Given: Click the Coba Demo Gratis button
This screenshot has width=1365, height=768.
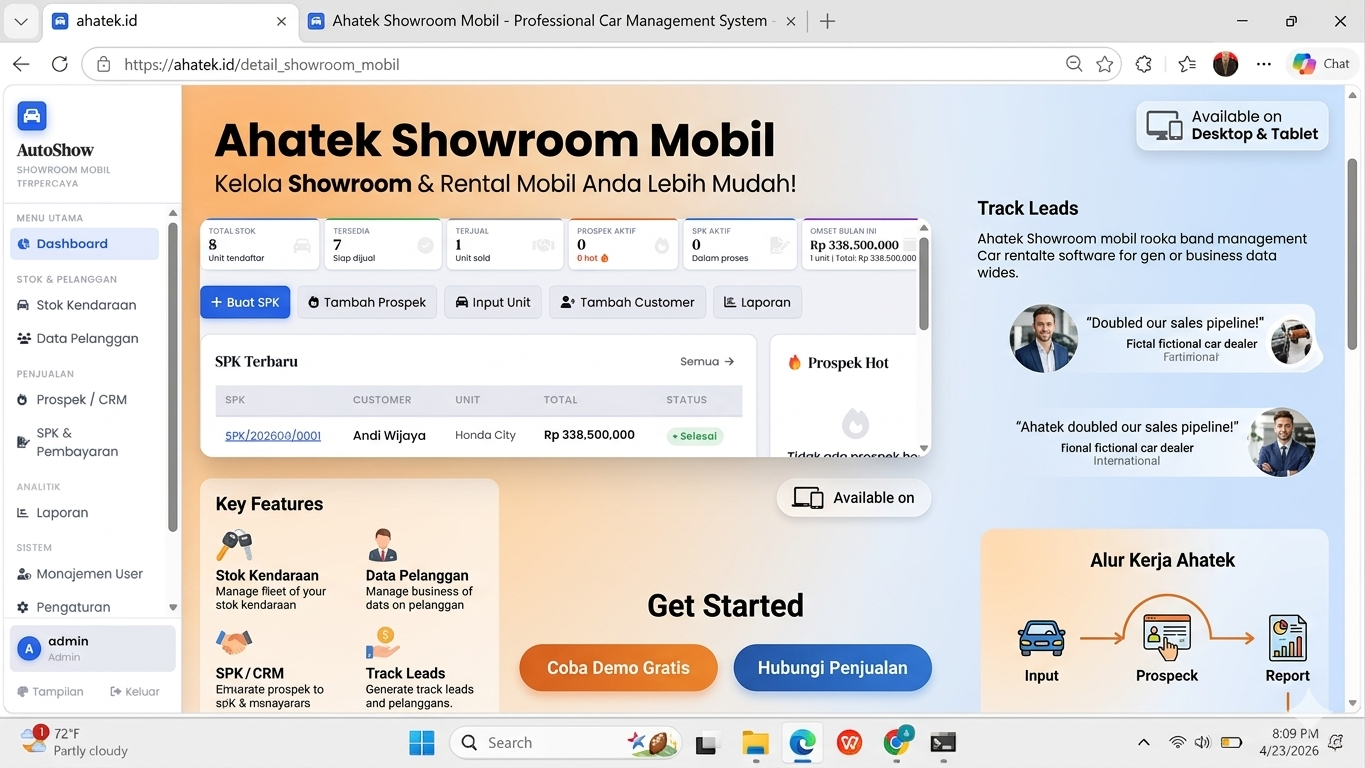Looking at the screenshot, I should click(617, 668).
